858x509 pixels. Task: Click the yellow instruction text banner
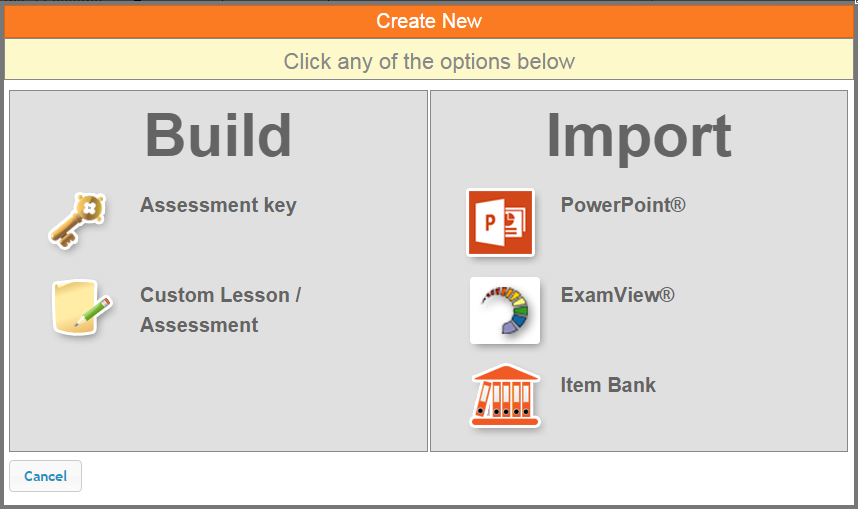(429, 61)
